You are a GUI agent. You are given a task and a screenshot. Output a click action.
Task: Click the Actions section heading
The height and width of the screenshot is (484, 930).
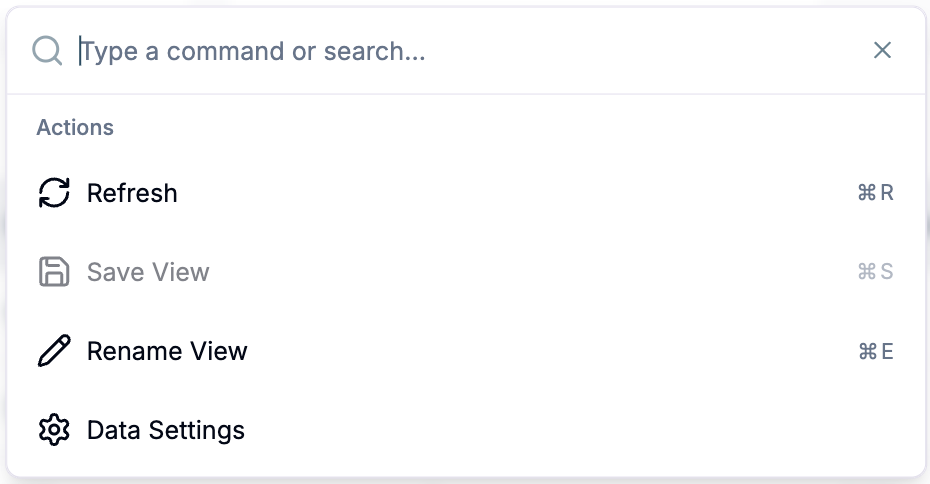(x=75, y=128)
